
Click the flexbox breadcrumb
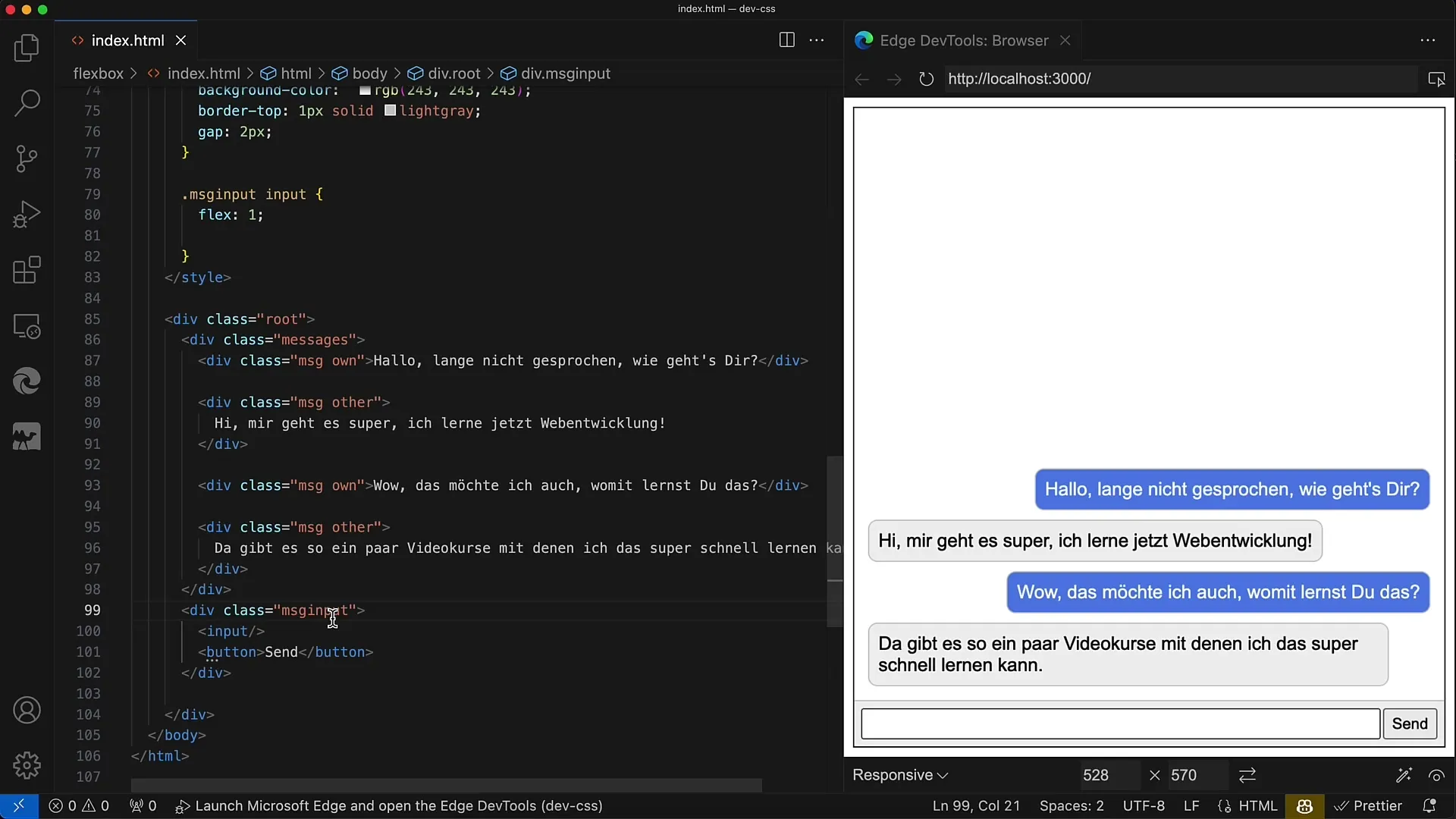(x=98, y=74)
